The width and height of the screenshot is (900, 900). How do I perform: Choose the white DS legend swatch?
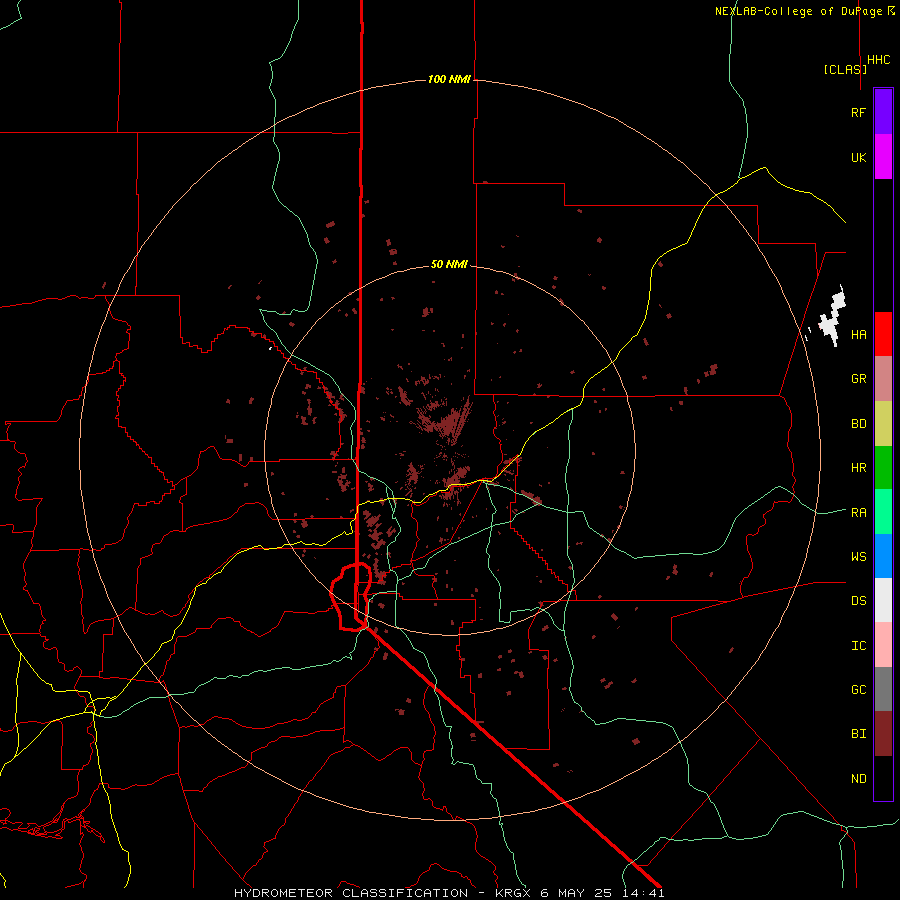(x=883, y=600)
